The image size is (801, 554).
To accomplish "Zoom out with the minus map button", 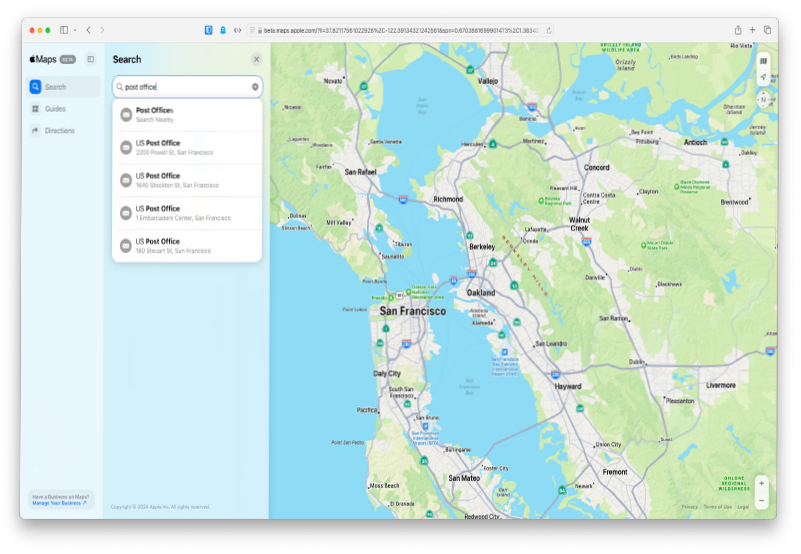I will click(x=761, y=500).
